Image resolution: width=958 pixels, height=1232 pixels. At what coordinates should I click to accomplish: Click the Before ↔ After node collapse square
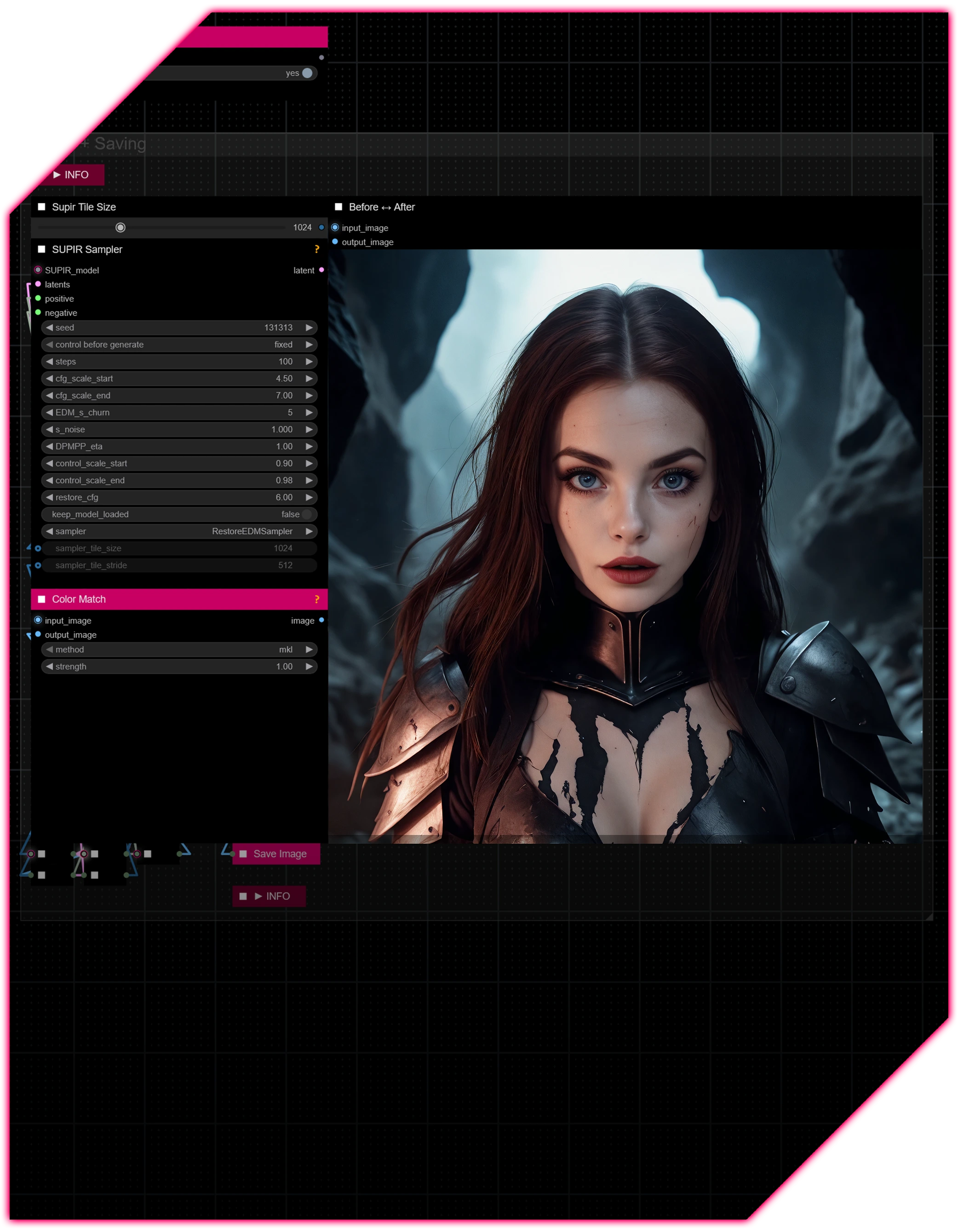[338, 207]
